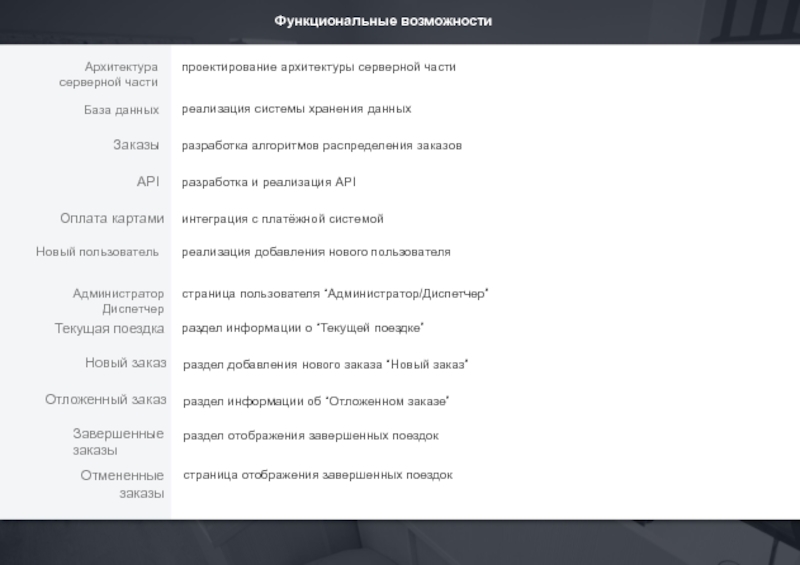Select the "Архитектура серверной части" row label

pos(108,74)
